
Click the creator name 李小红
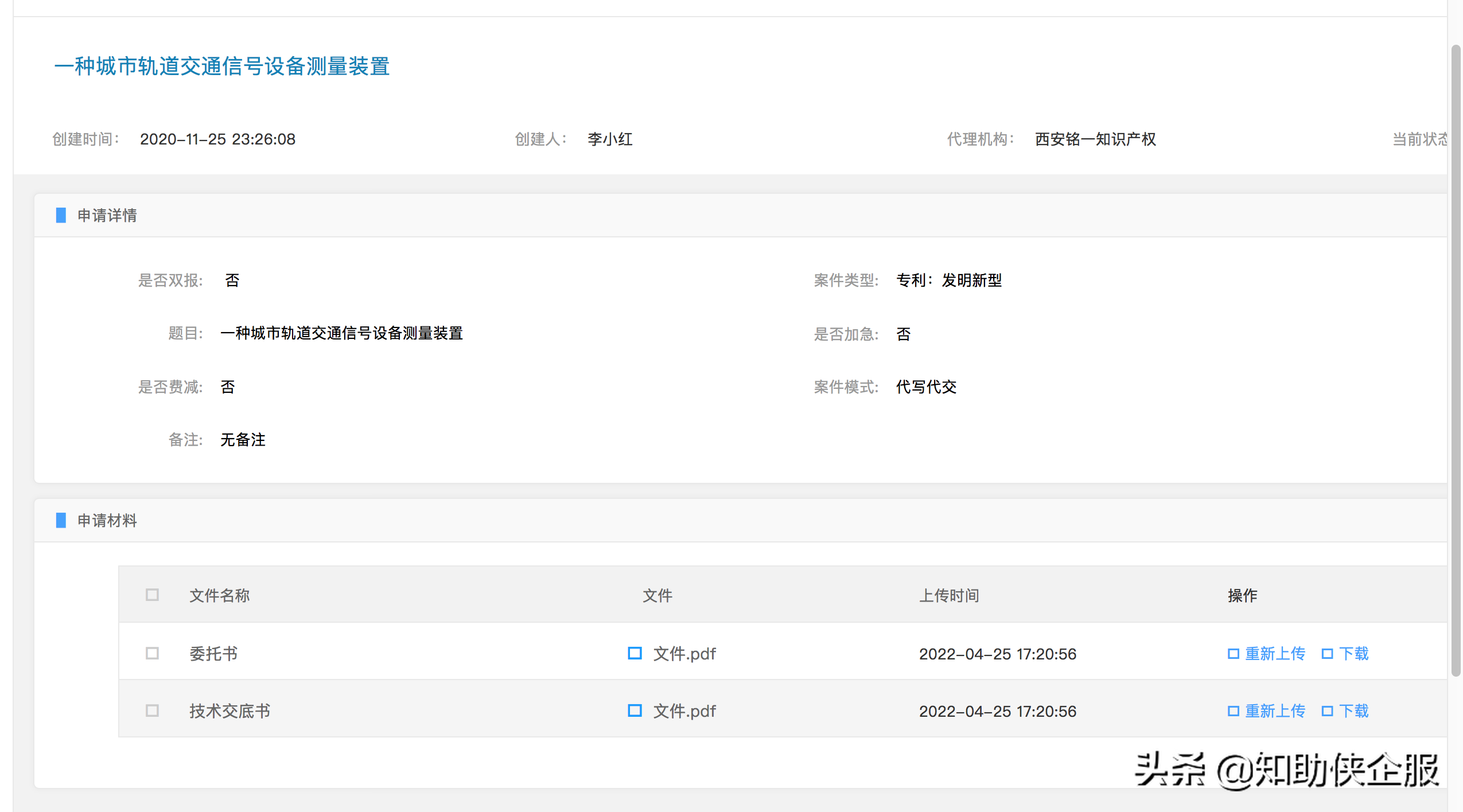[x=610, y=139]
